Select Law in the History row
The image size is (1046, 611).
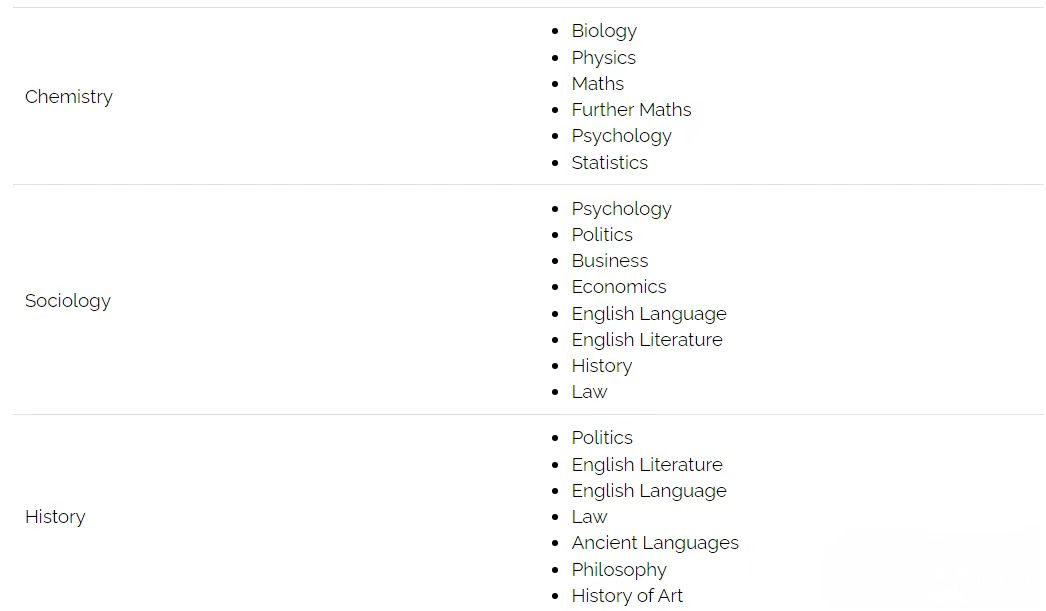[x=589, y=517]
